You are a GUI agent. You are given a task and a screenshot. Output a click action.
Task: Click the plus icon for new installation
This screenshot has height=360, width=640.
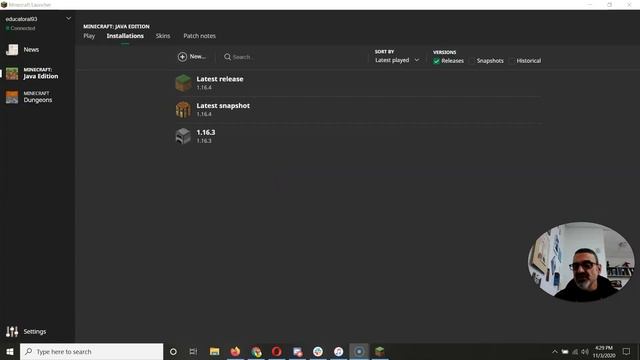[182, 57]
